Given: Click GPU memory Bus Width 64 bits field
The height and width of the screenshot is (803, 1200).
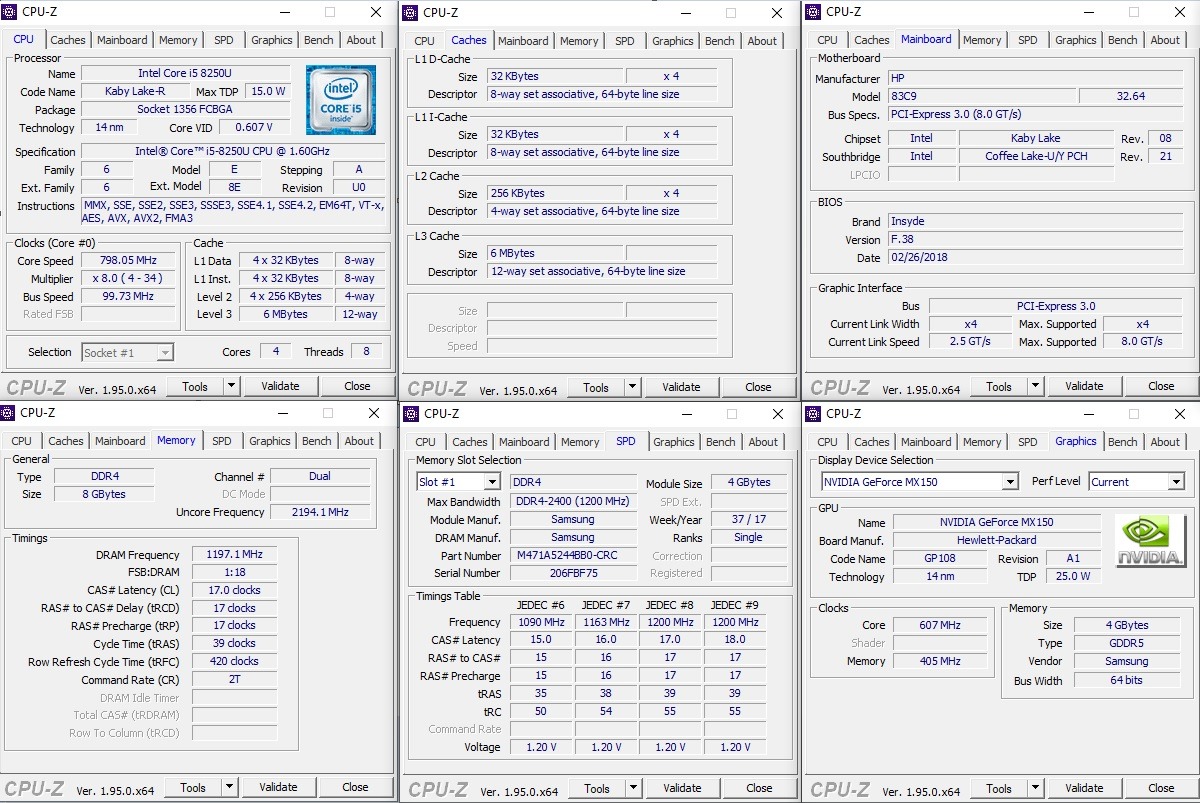Looking at the screenshot, I should click(1126, 680).
